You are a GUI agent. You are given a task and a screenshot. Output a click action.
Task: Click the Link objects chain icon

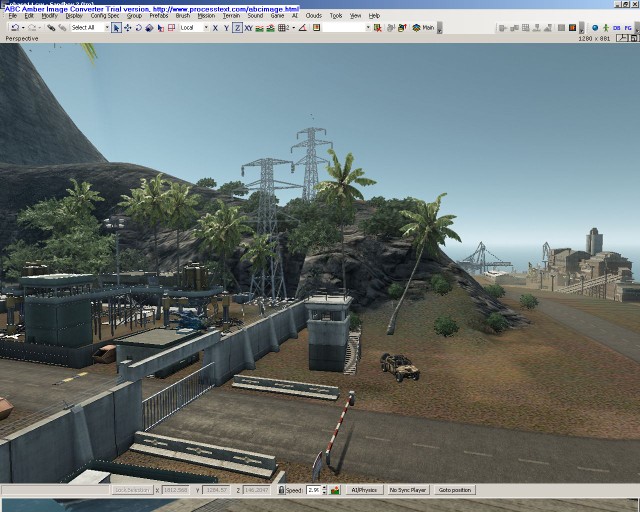[x=51, y=28]
